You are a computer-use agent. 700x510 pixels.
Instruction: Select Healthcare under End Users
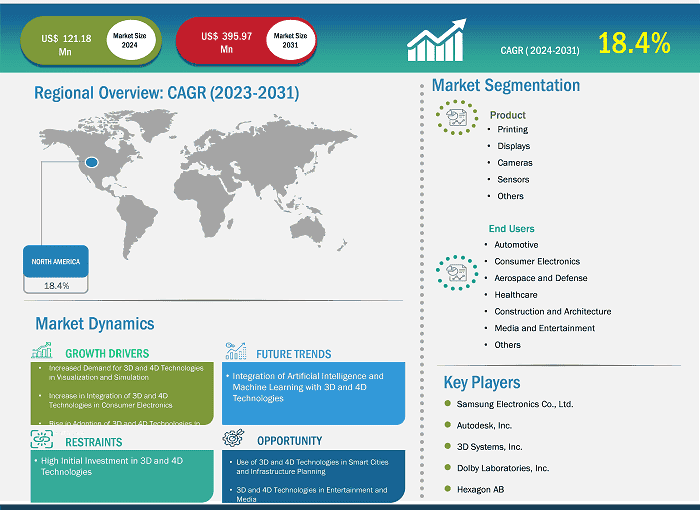(516, 295)
